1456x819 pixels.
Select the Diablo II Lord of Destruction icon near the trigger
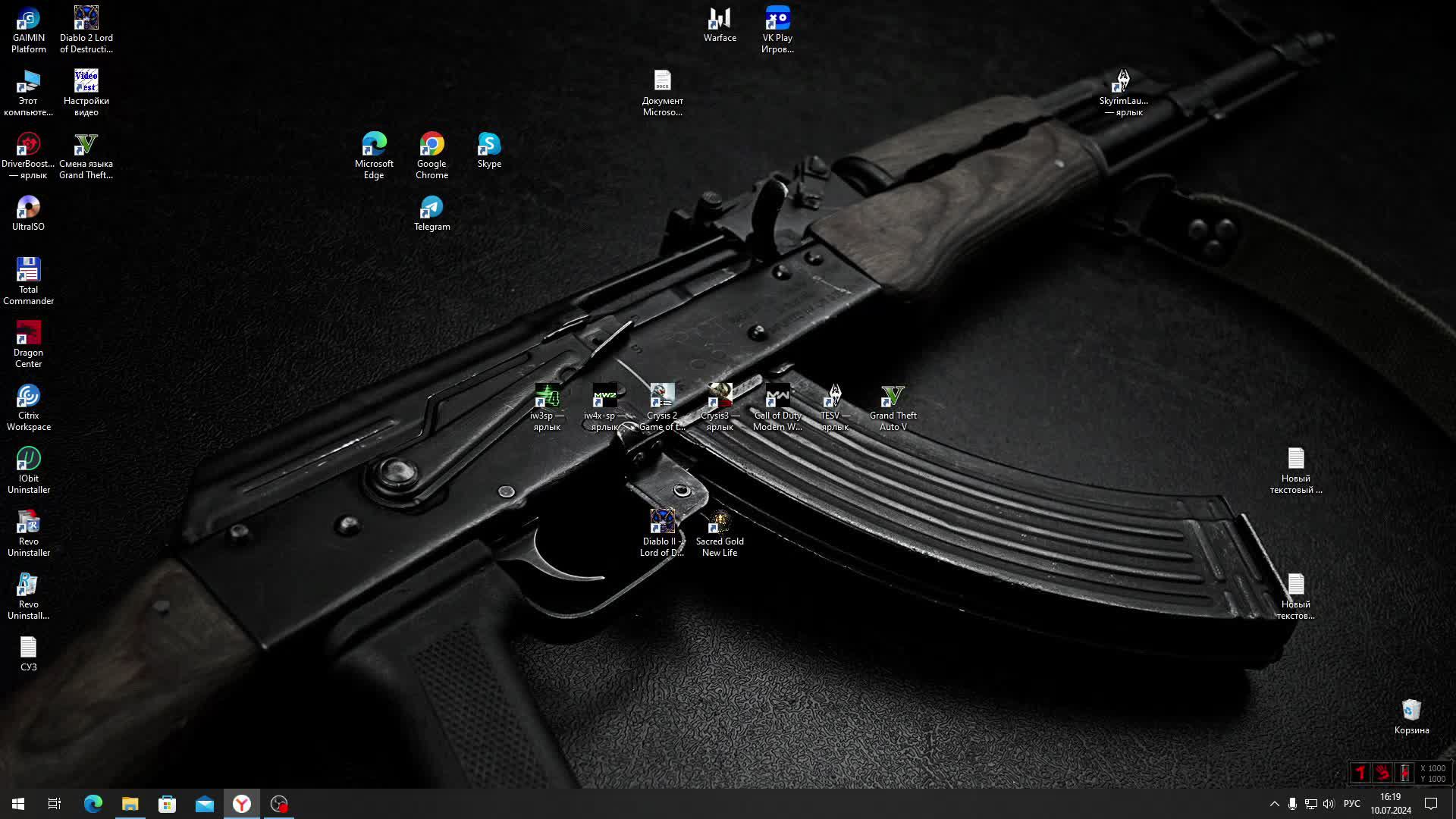(x=662, y=534)
